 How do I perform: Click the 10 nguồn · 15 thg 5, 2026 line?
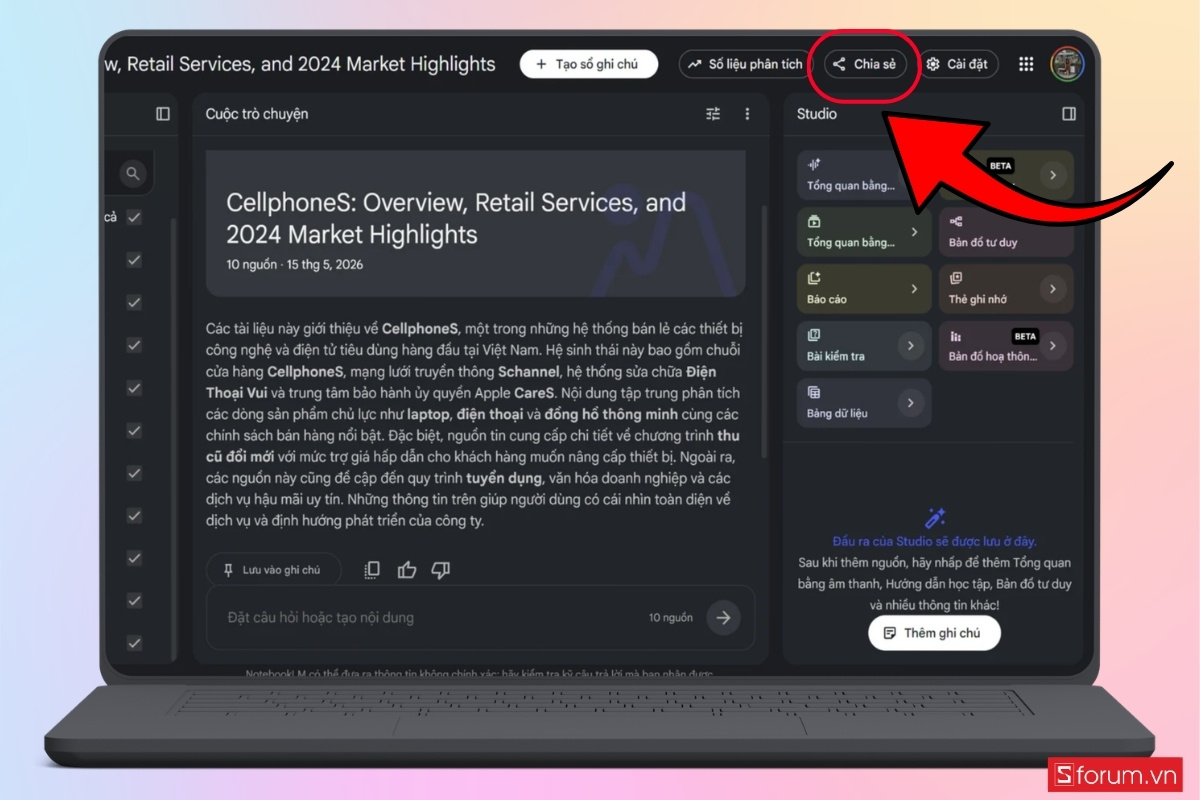click(295, 265)
